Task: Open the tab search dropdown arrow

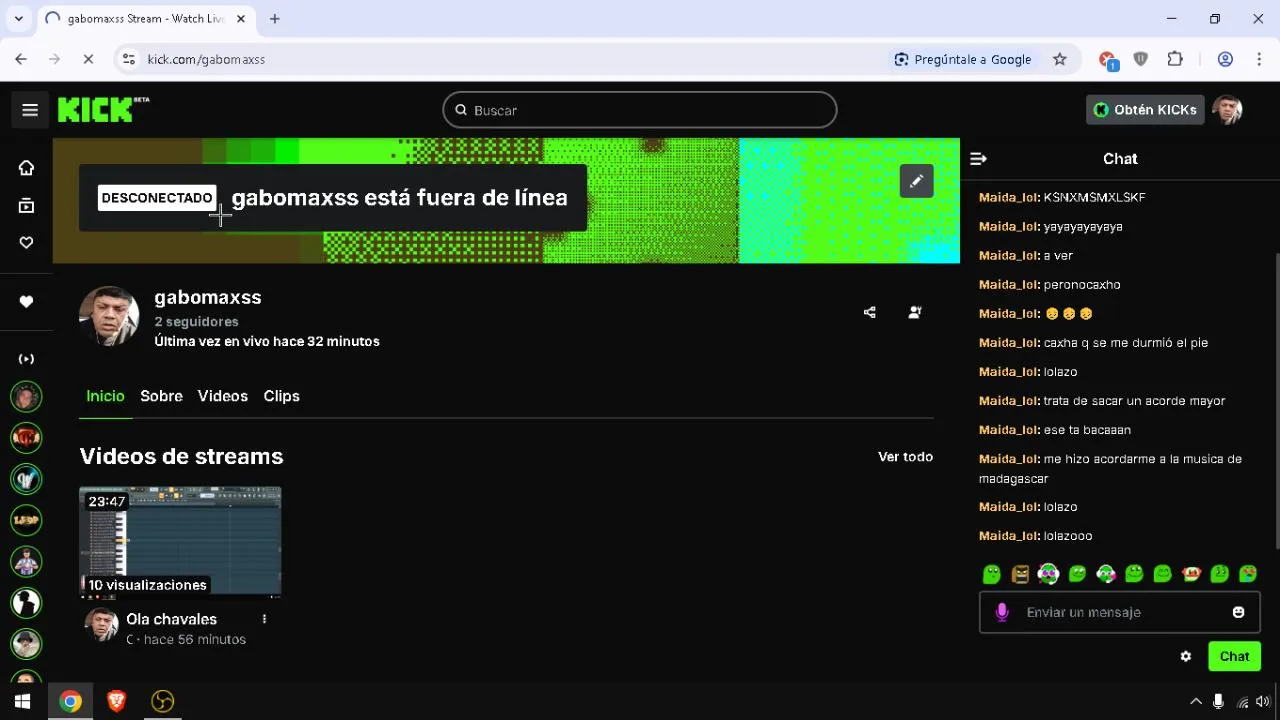Action: tap(18, 19)
